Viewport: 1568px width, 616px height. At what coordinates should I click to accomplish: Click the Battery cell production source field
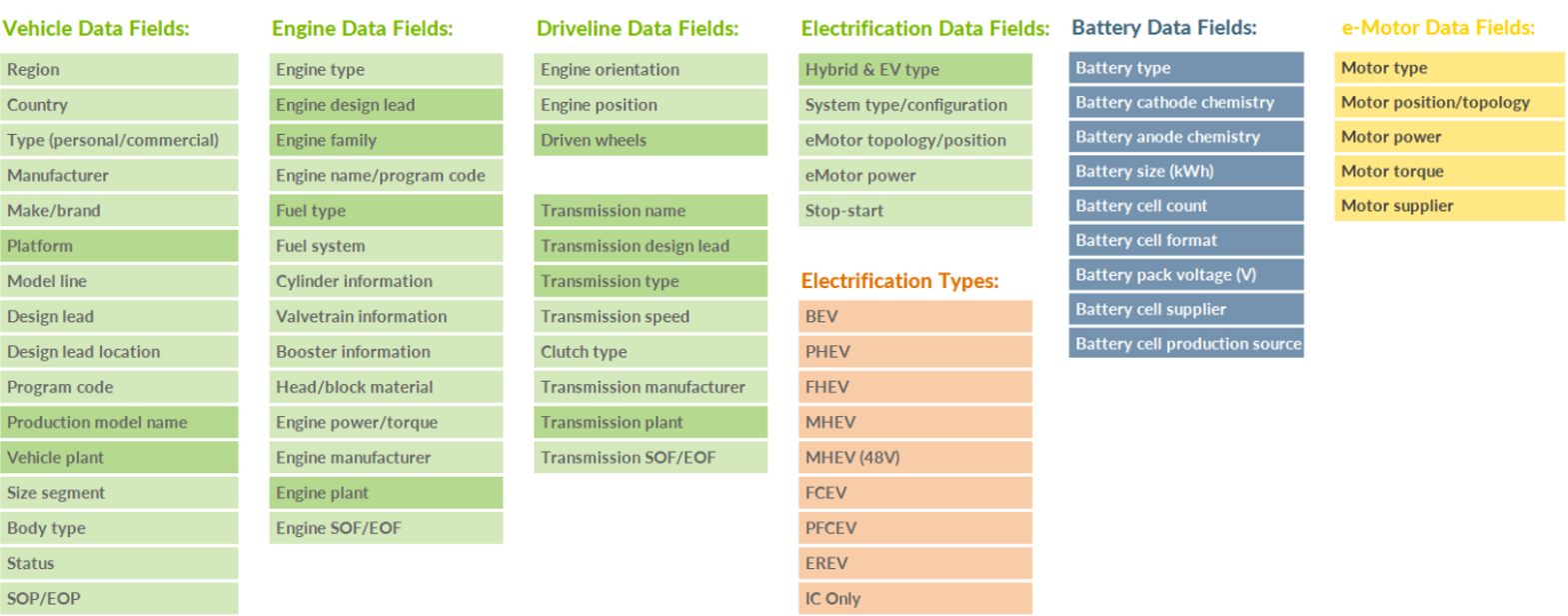pos(1185,343)
